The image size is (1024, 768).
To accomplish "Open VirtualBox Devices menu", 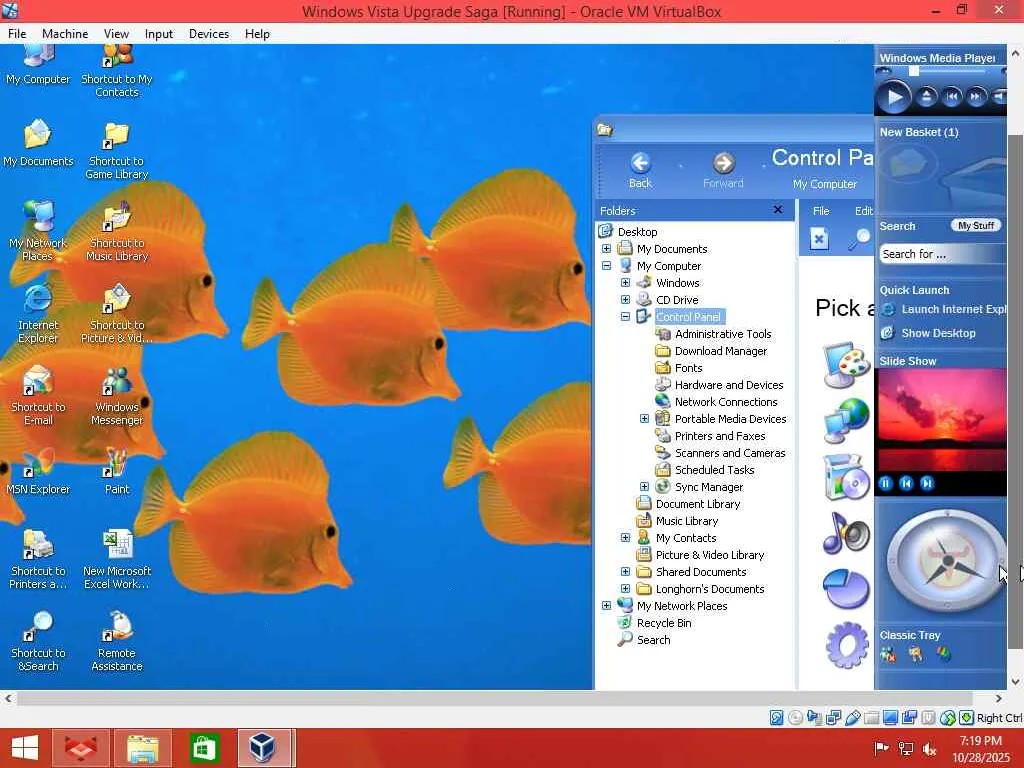I will pos(209,34).
